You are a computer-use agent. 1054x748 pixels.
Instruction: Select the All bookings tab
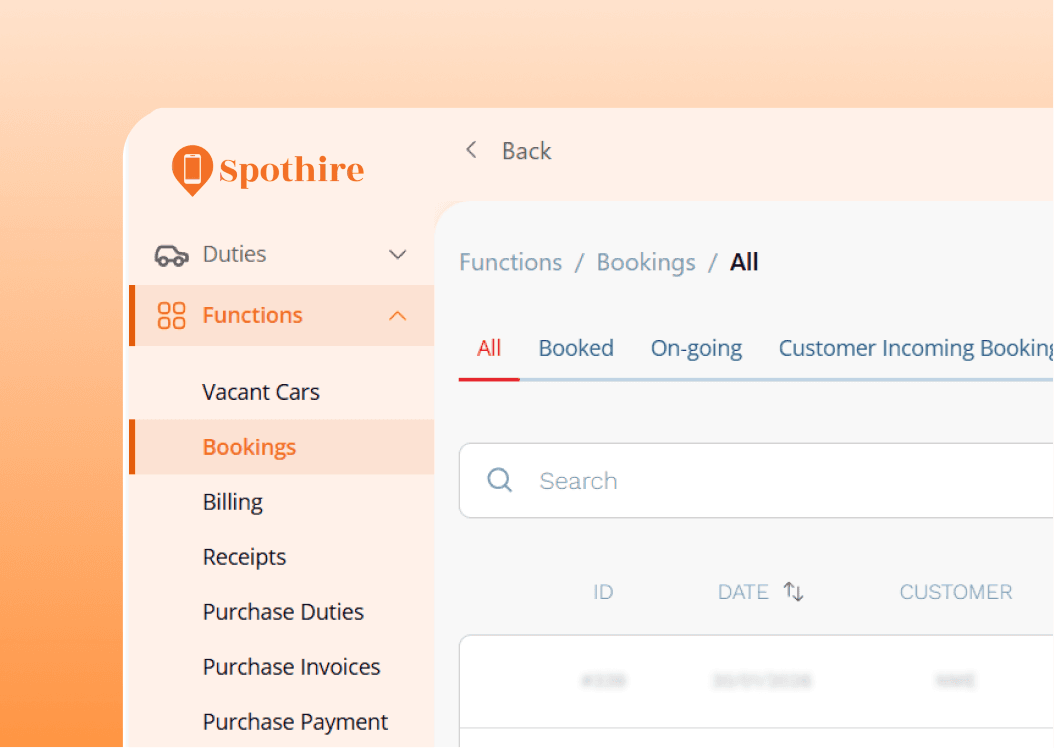pos(489,349)
